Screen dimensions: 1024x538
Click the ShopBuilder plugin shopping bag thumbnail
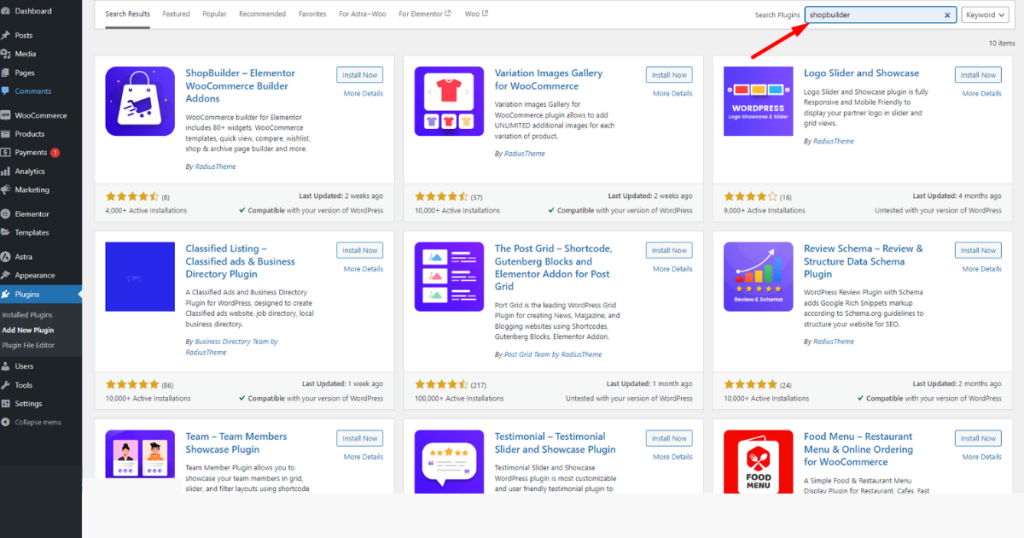140,101
